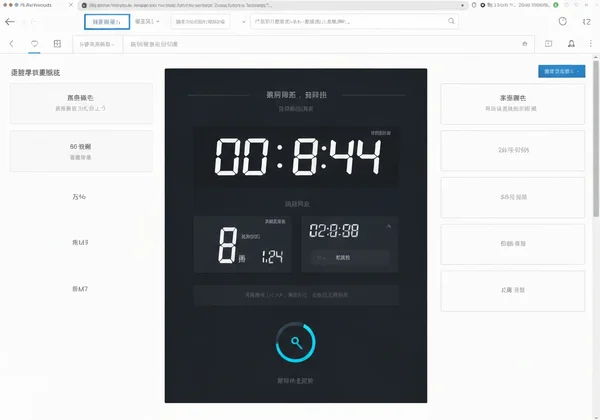Select the left card starting with 60

(x=81, y=151)
